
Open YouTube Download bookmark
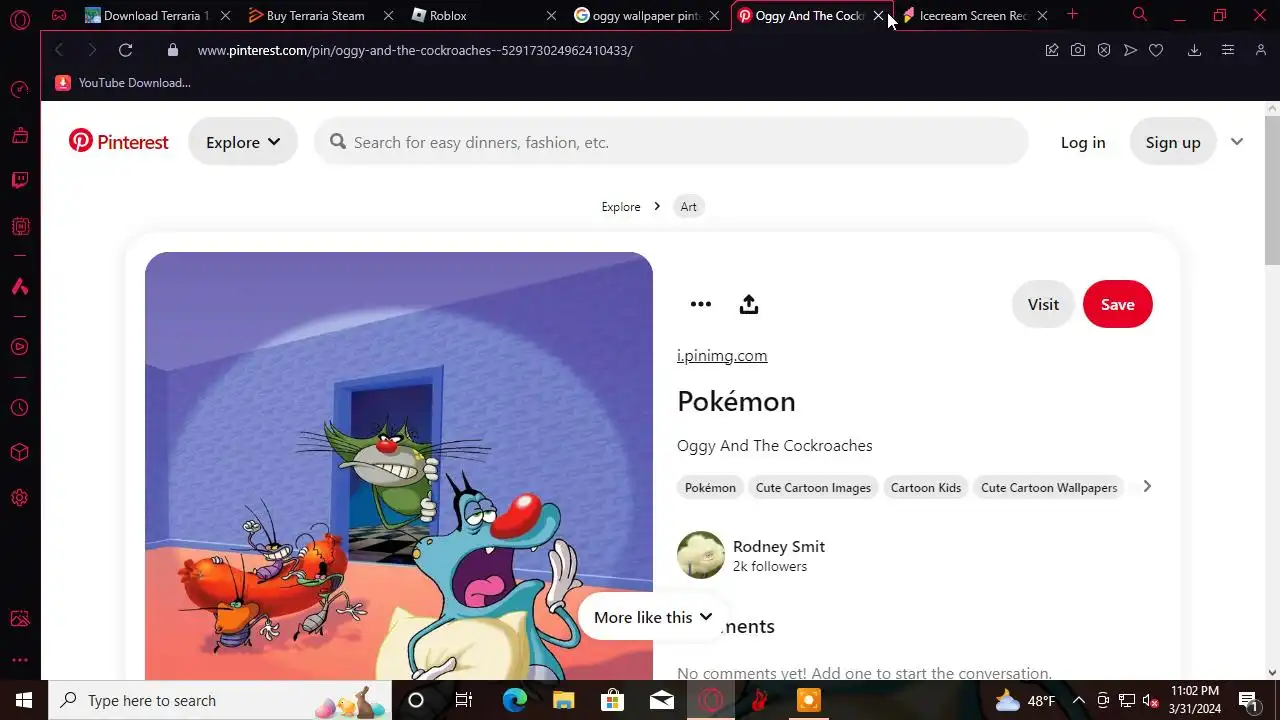pyautogui.click(x=123, y=83)
